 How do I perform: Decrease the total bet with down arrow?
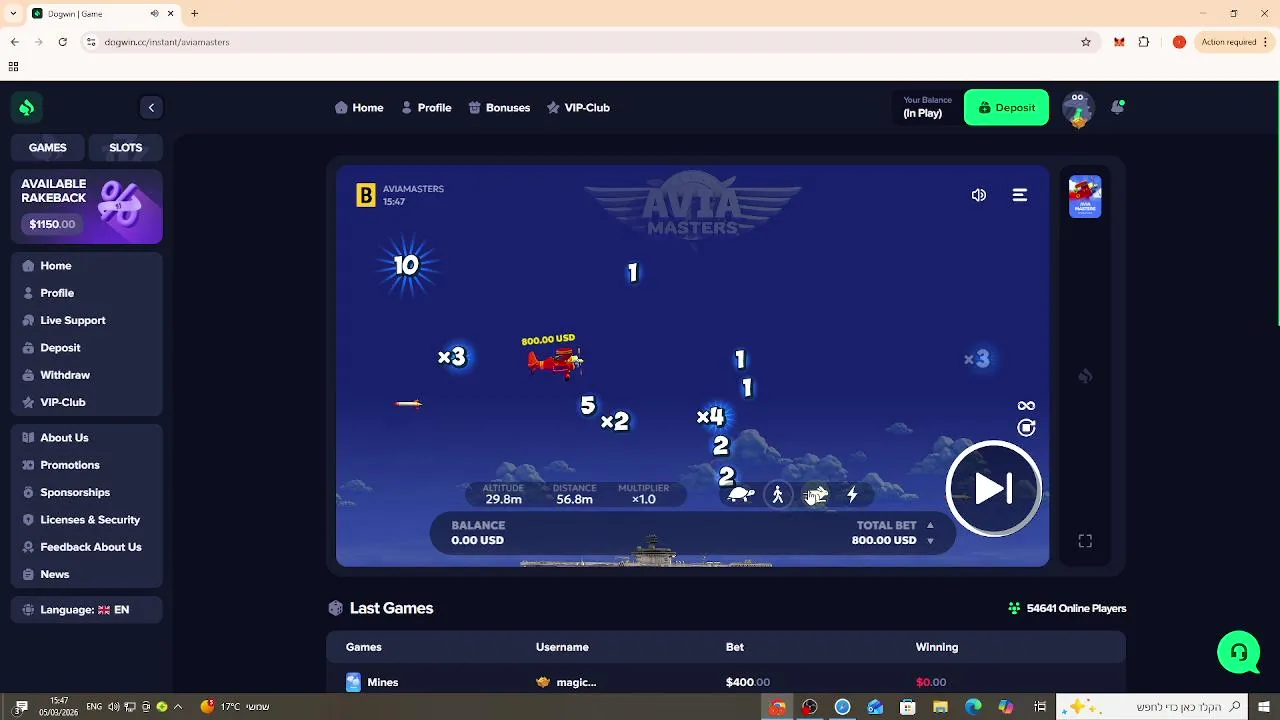(930, 541)
